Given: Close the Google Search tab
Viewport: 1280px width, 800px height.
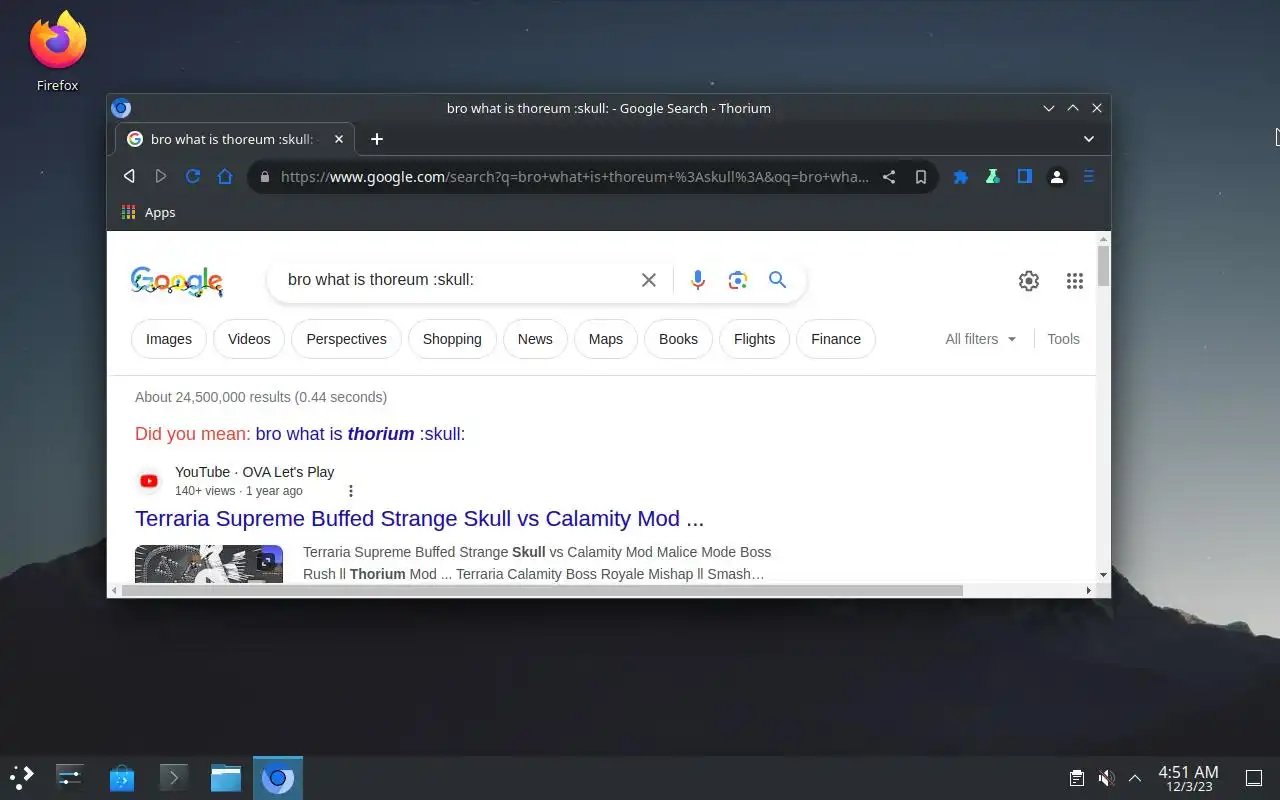Looking at the screenshot, I should [339, 139].
